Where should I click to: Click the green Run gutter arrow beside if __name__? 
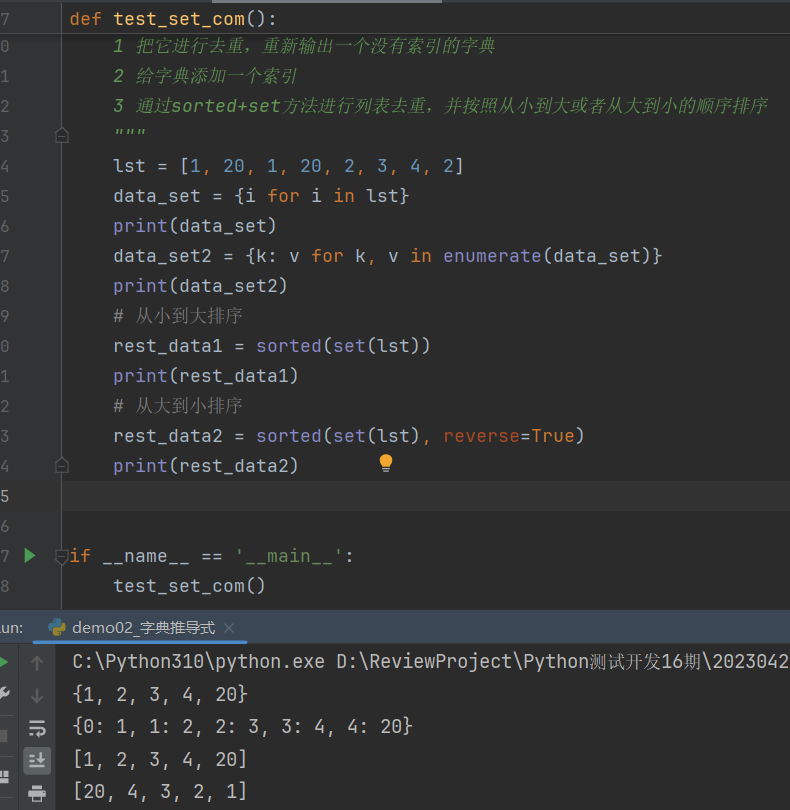pos(30,556)
